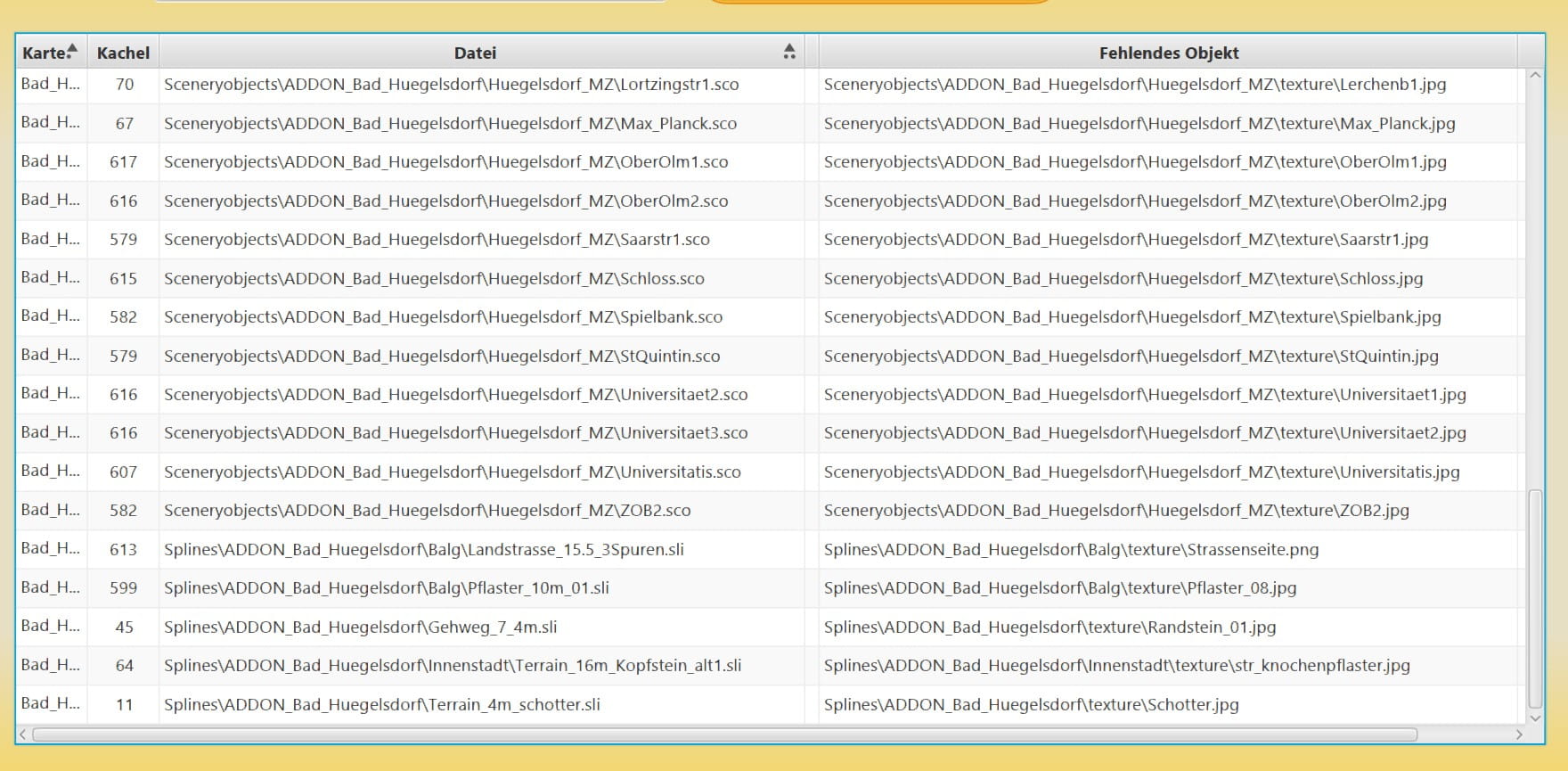Select the Universitatis.sco file entry
The width and height of the screenshot is (1568, 771).
(x=452, y=472)
